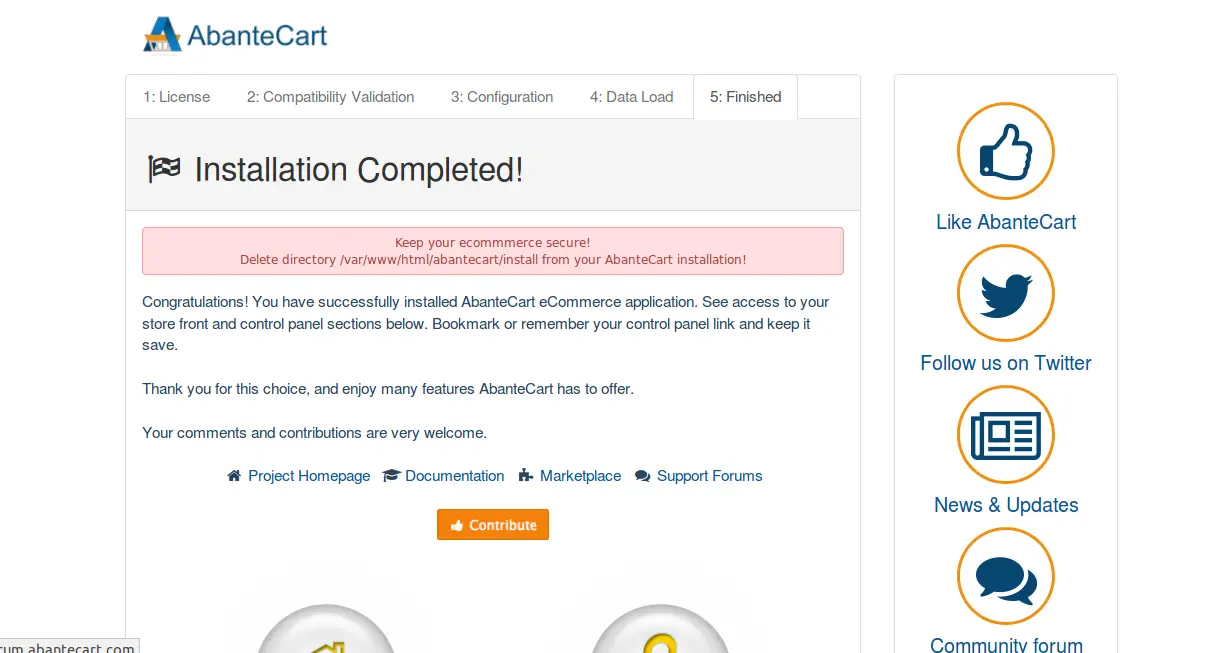Select the 4: Data Load tab
Viewport: 1212px width, 653px height.
click(x=632, y=97)
